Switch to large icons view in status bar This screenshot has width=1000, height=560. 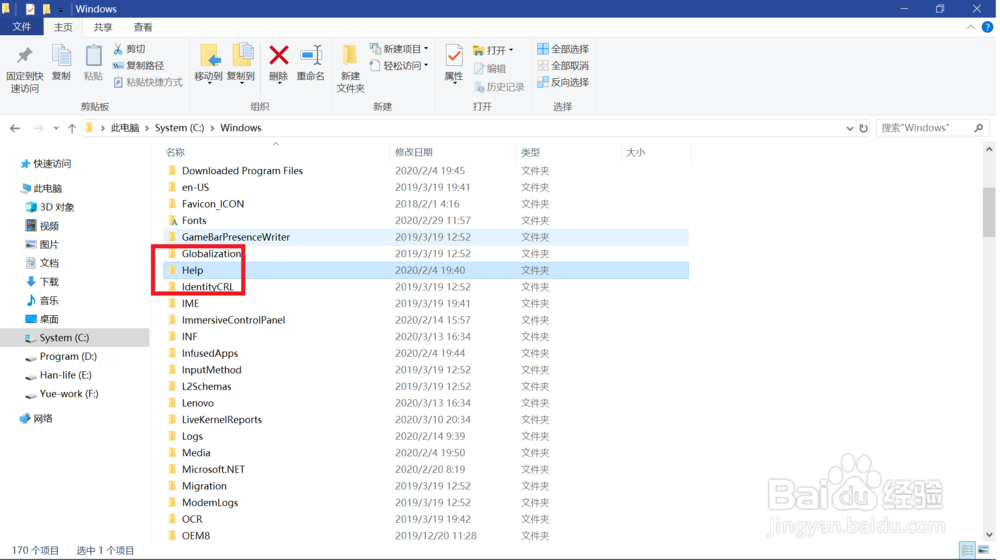coord(983,550)
